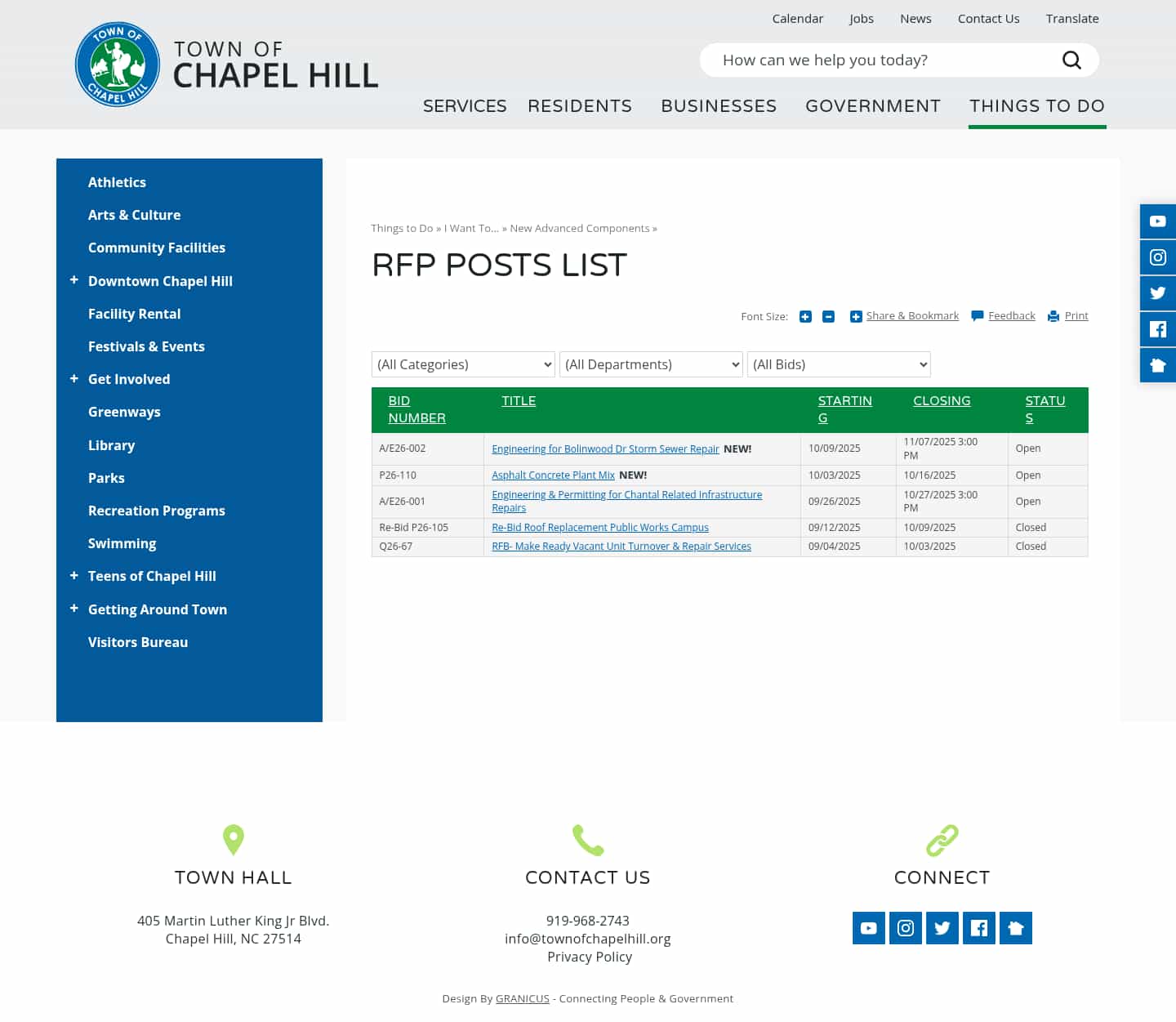
Task: Open YouTube from the right side floating bar
Action: (1158, 221)
